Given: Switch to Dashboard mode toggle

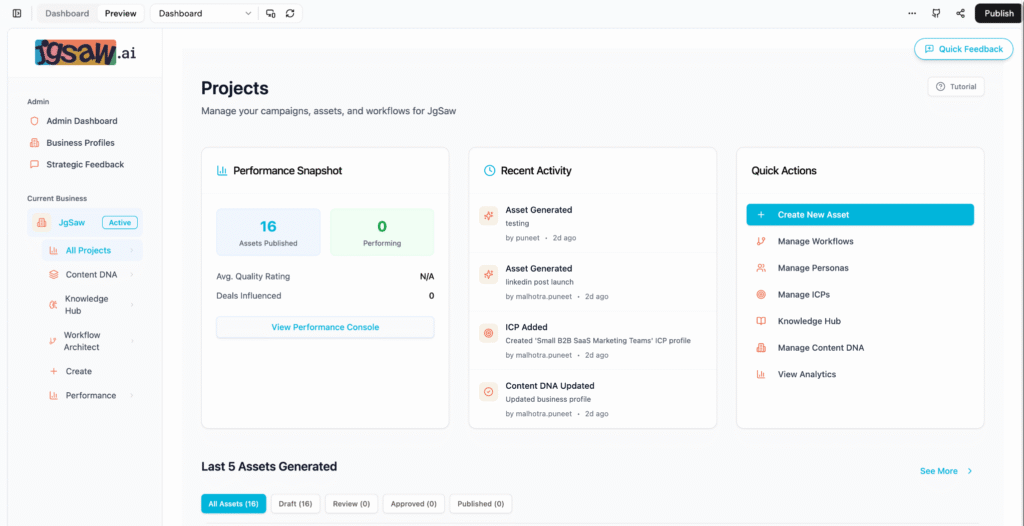Looking at the screenshot, I should pos(67,13).
